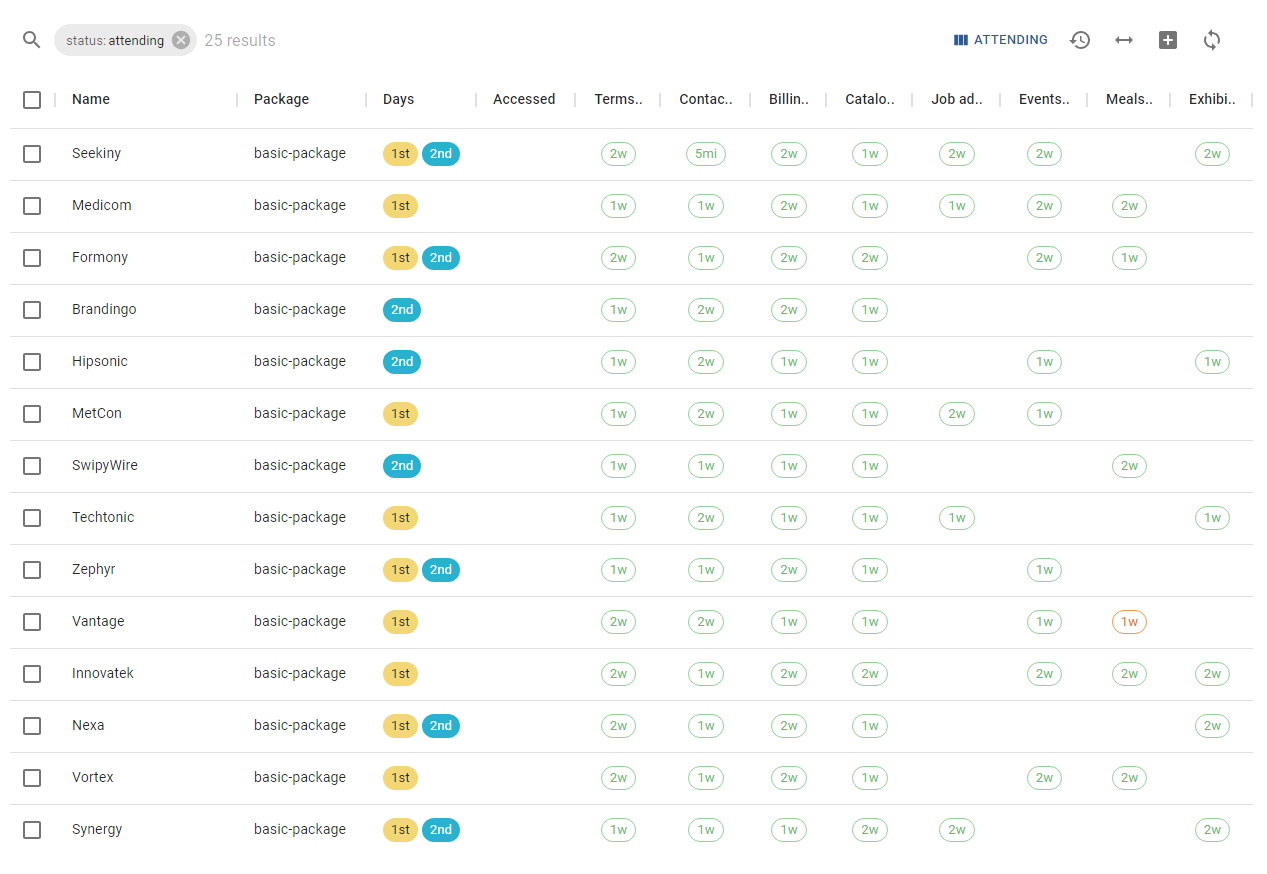Click basic-package cell in Nexa row

pos(300,725)
